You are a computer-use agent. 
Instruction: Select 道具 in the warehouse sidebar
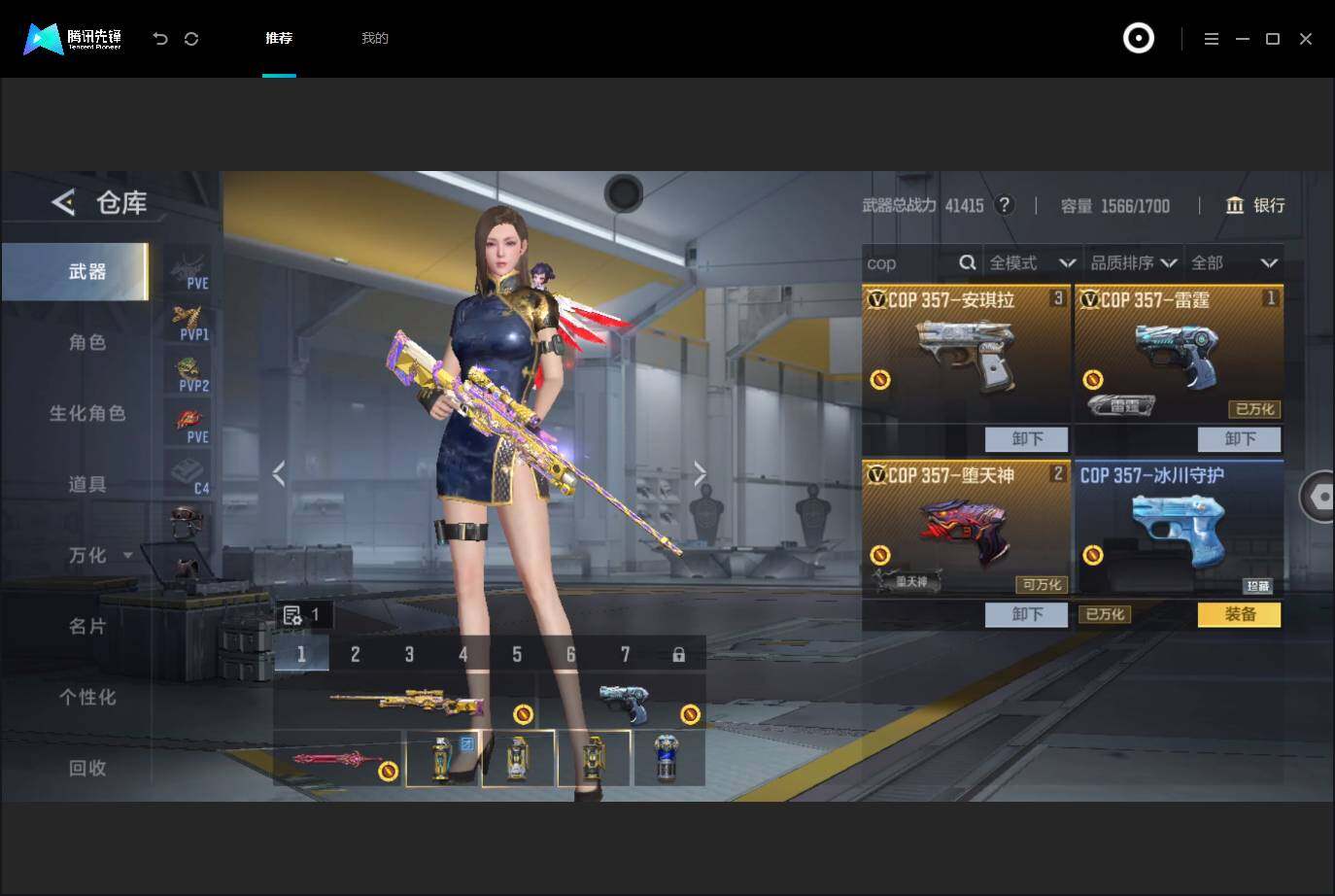[86, 484]
